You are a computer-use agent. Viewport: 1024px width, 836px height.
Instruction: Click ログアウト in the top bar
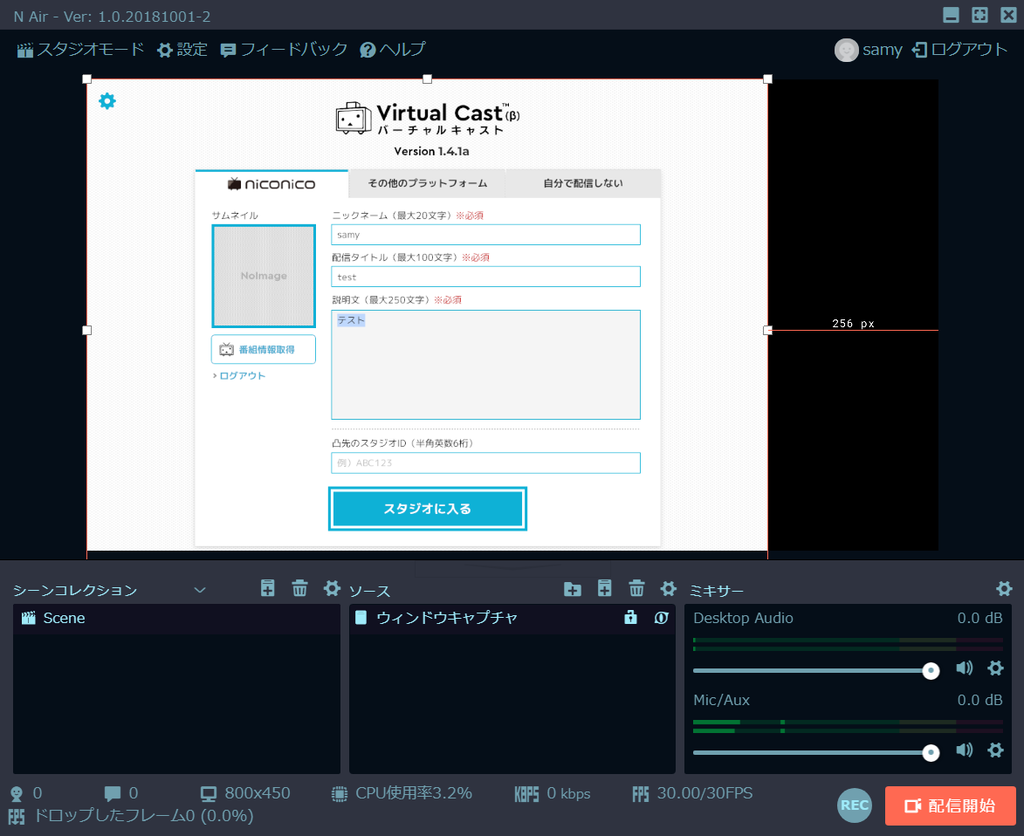click(960, 50)
